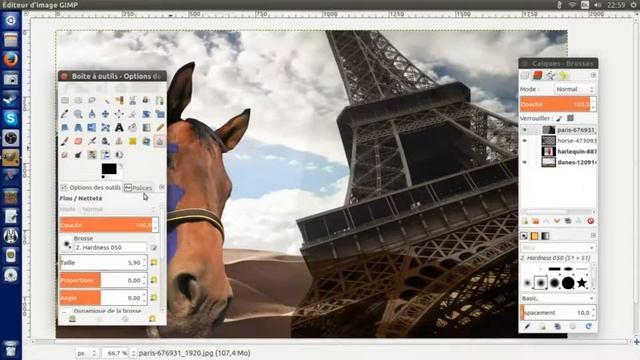The height and width of the screenshot is (360, 640).
Task: Switch to the Layers tab
Action: coord(525,76)
